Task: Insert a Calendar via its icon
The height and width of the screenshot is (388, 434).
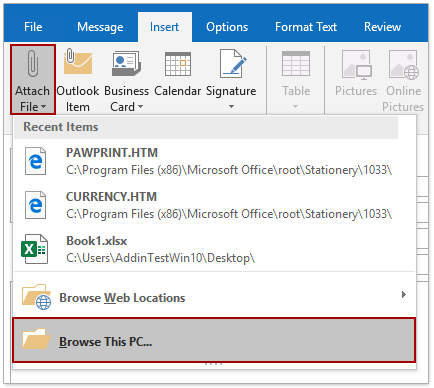Action: pyautogui.click(x=178, y=63)
